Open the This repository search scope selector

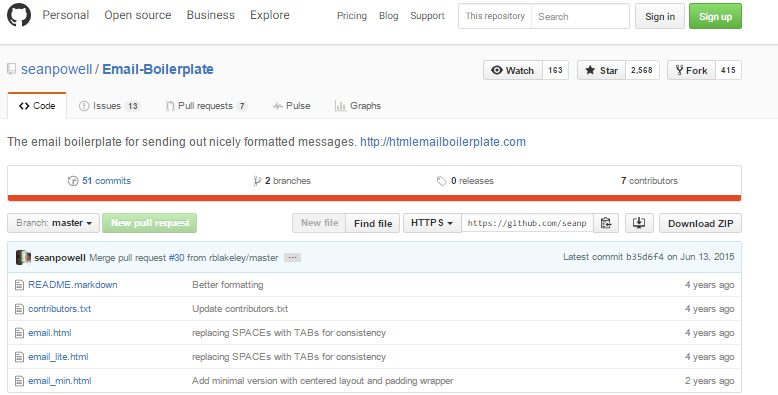click(495, 16)
